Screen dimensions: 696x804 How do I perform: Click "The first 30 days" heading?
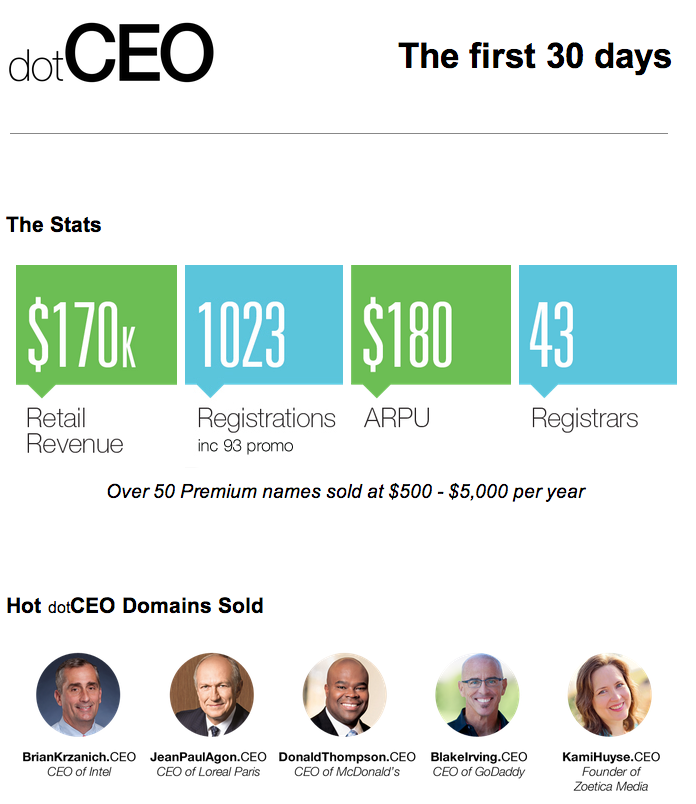(x=534, y=56)
